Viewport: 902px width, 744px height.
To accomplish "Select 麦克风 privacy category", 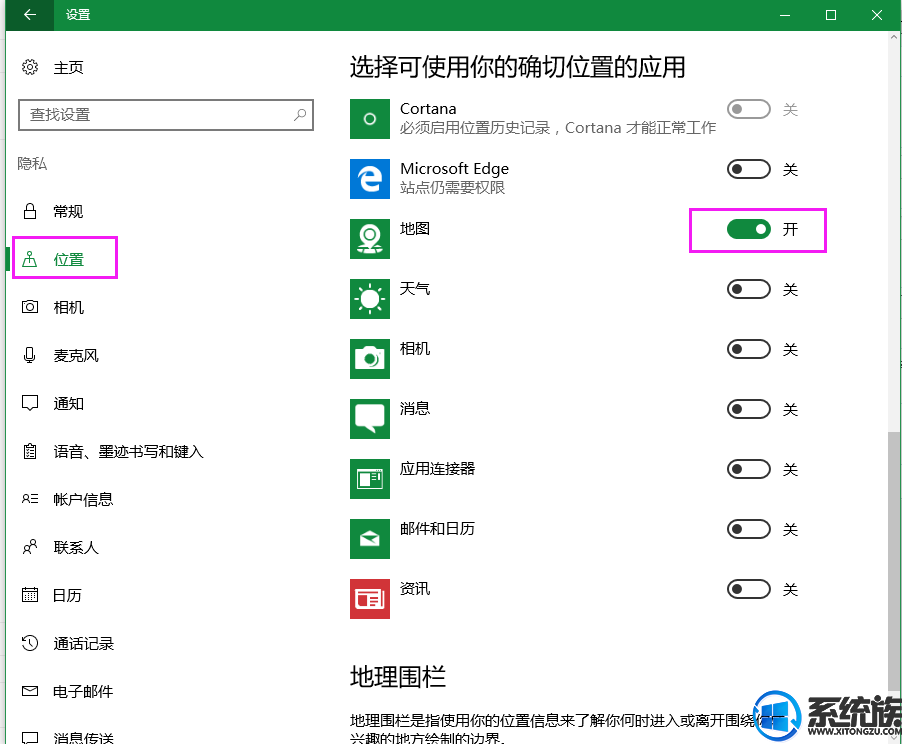I will pos(76,355).
